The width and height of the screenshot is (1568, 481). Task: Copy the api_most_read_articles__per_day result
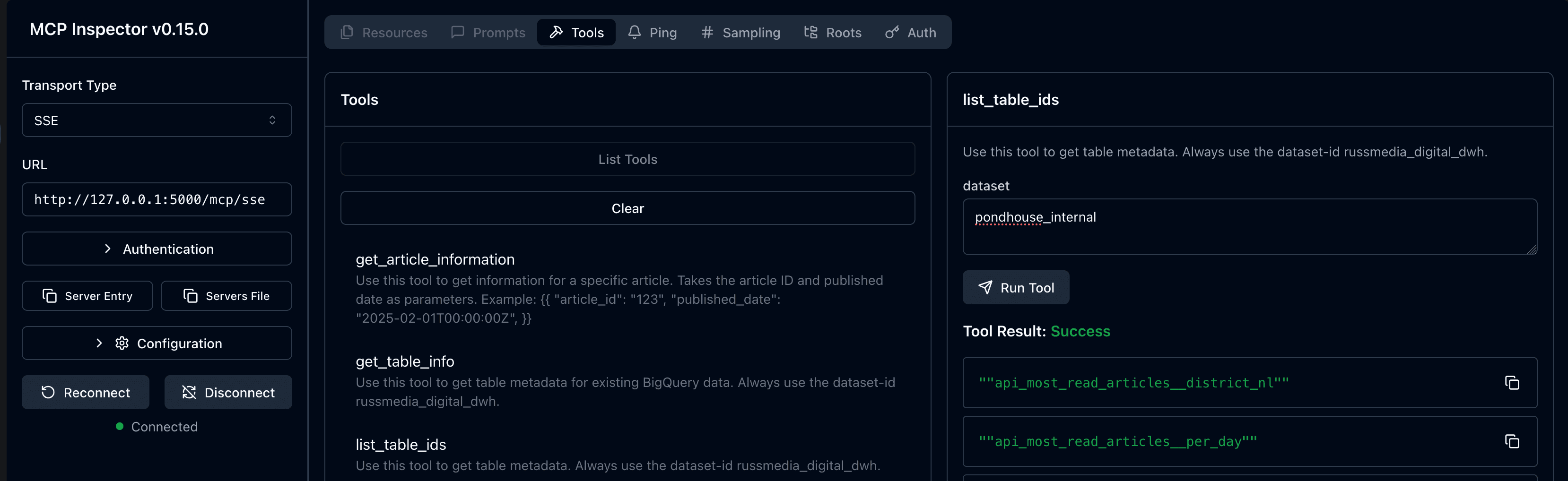pos(1512,441)
